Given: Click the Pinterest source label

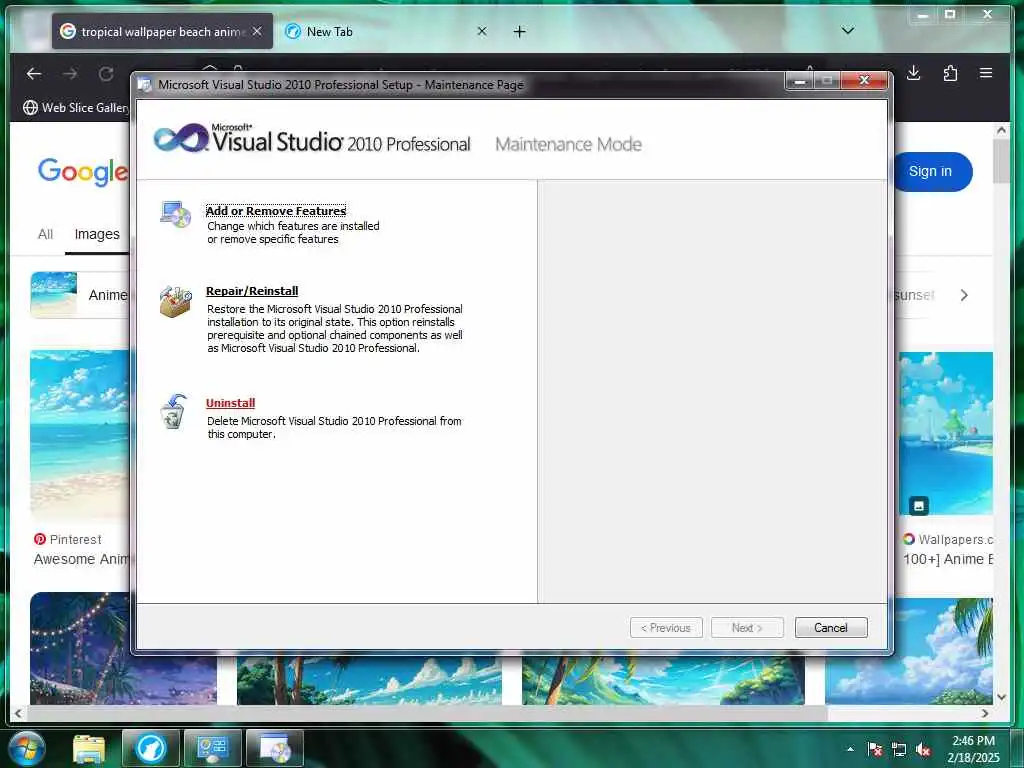Looking at the screenshot, I should 68,539.
